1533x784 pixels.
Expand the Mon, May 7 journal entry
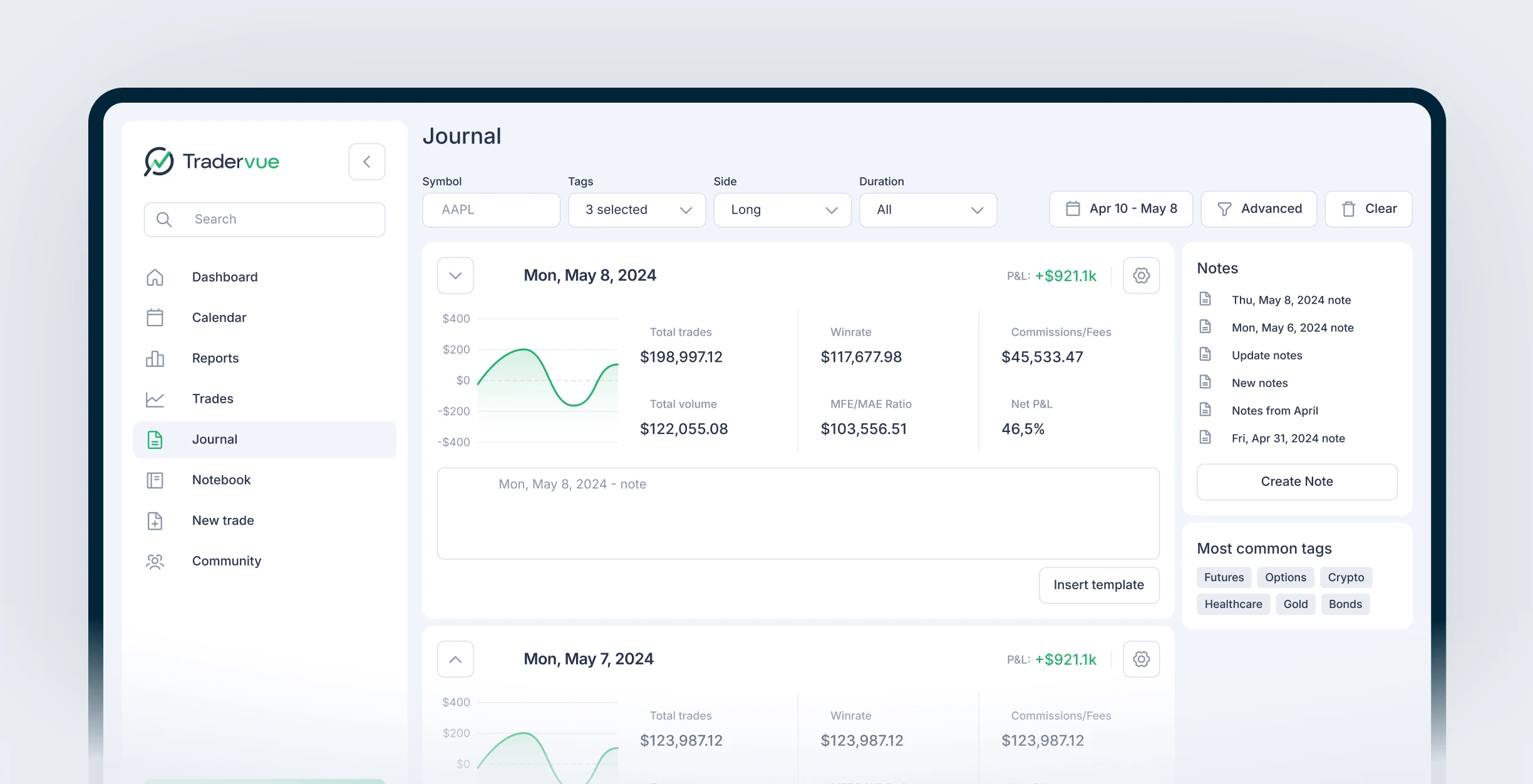(455, 659)
